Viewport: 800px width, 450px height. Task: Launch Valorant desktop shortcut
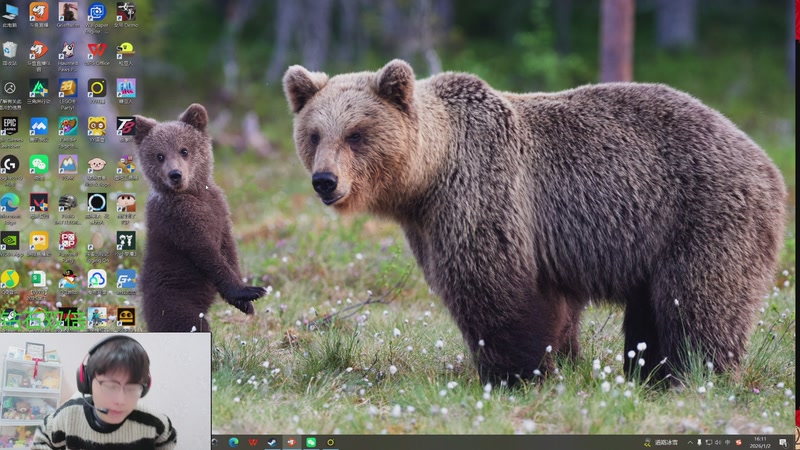click(39, 206)
